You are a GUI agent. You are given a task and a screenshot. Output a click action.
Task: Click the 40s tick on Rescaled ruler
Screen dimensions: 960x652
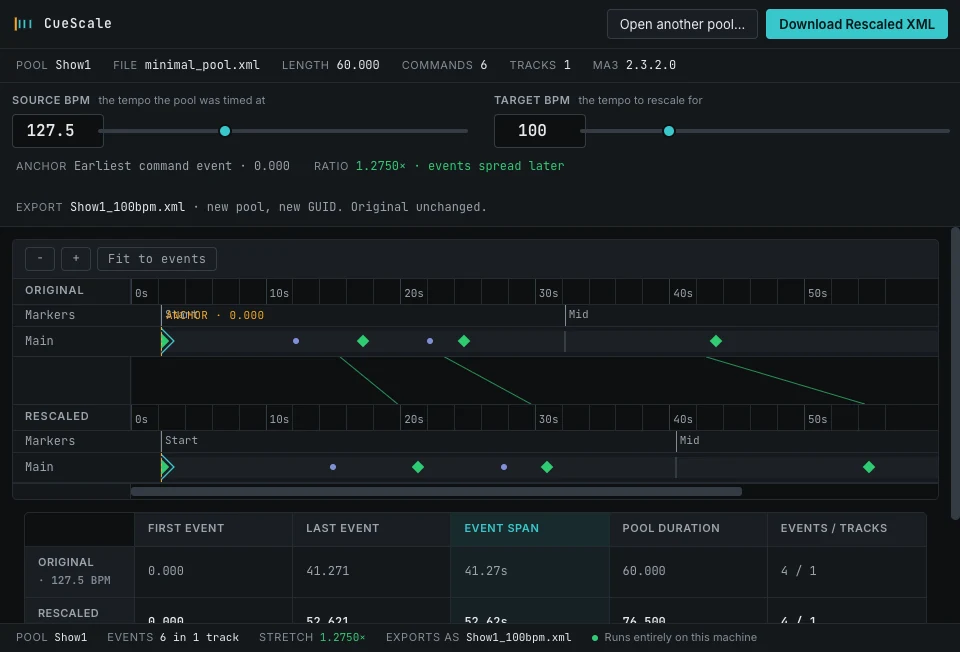(x=683, y=419)
